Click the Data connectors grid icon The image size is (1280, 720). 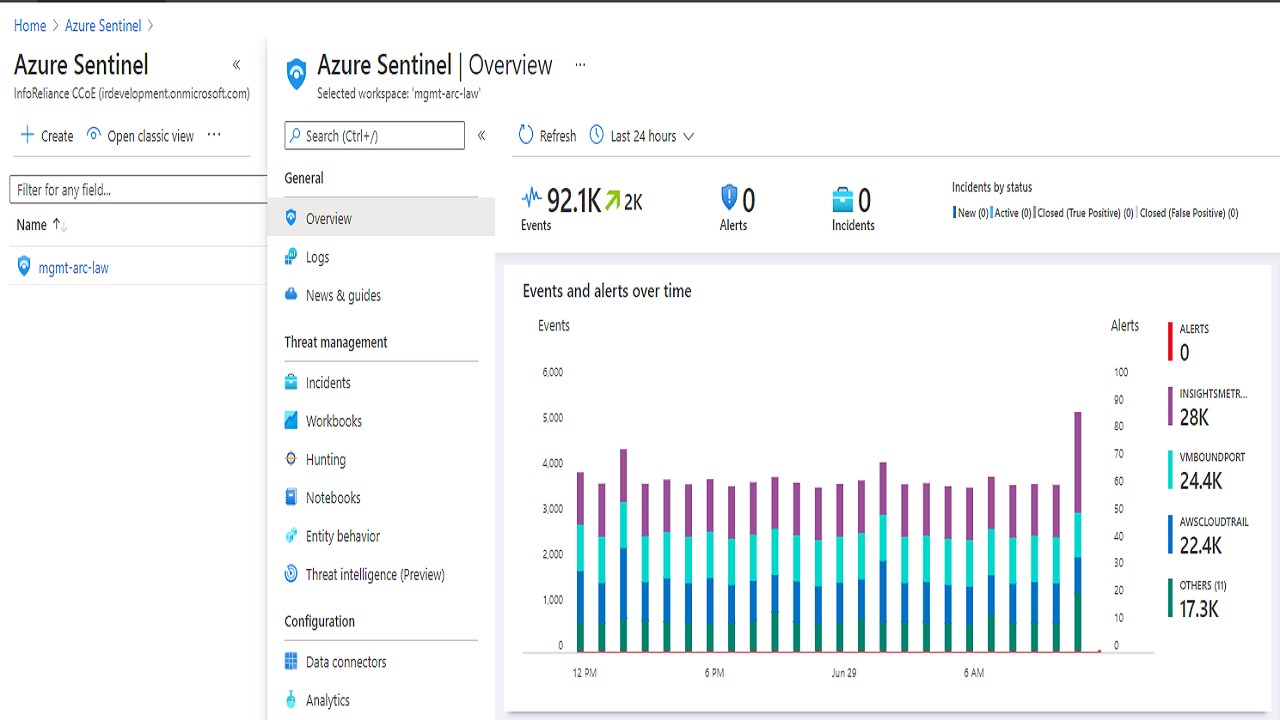coord(291,661)
